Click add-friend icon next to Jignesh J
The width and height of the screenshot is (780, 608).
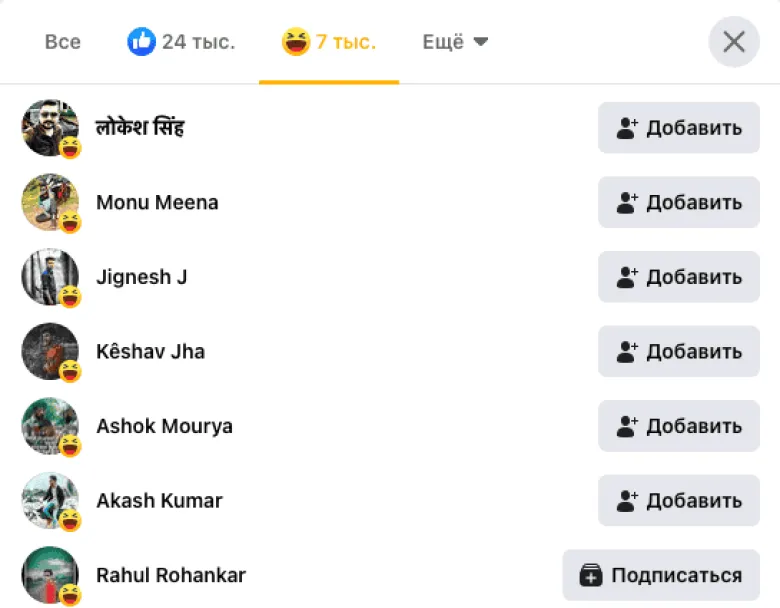pos(627,277)
